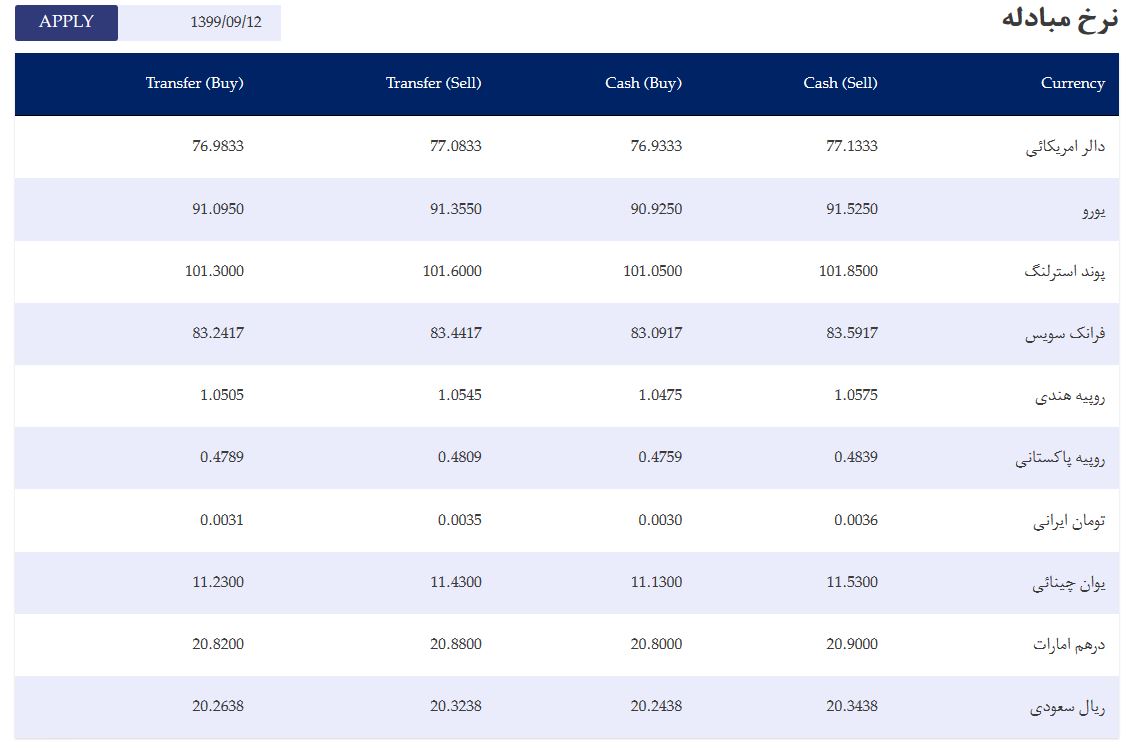Image resolution: width=1141 pixels, height=752 pixels.
Task: Click the Cash (Sell) column header
Action: 840,84
